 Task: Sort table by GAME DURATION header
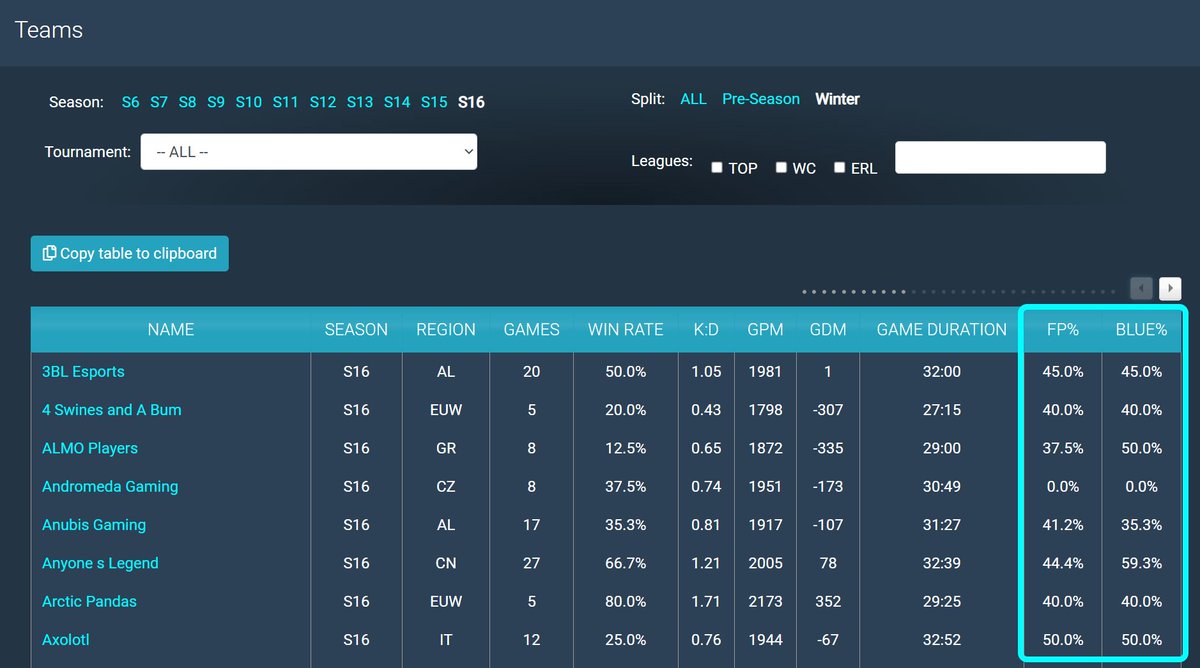pyautogui.click(x=942, y=330)
